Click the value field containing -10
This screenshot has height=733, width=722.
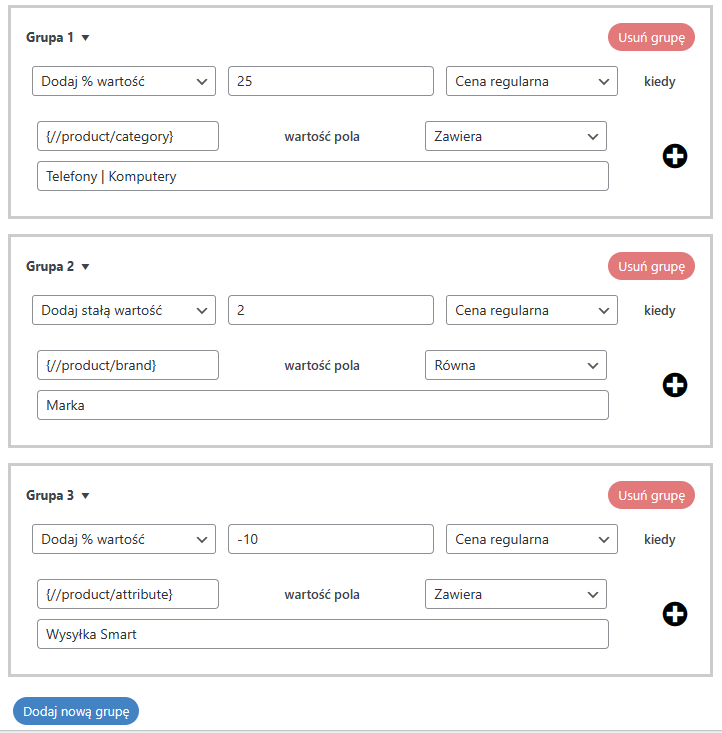[x=330, y=539]
